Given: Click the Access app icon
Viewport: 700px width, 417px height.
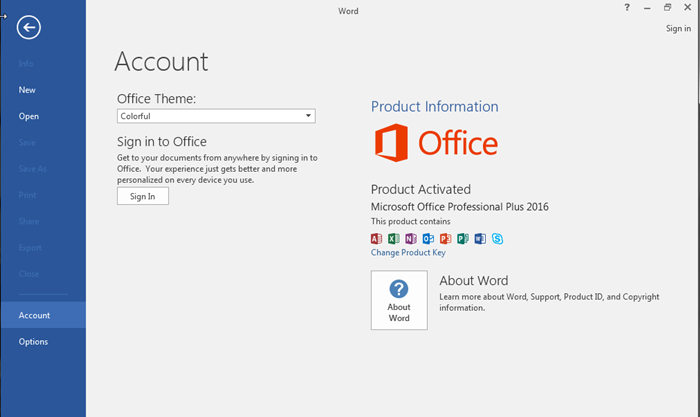Looking at the screenshot, I should point(377,238).
